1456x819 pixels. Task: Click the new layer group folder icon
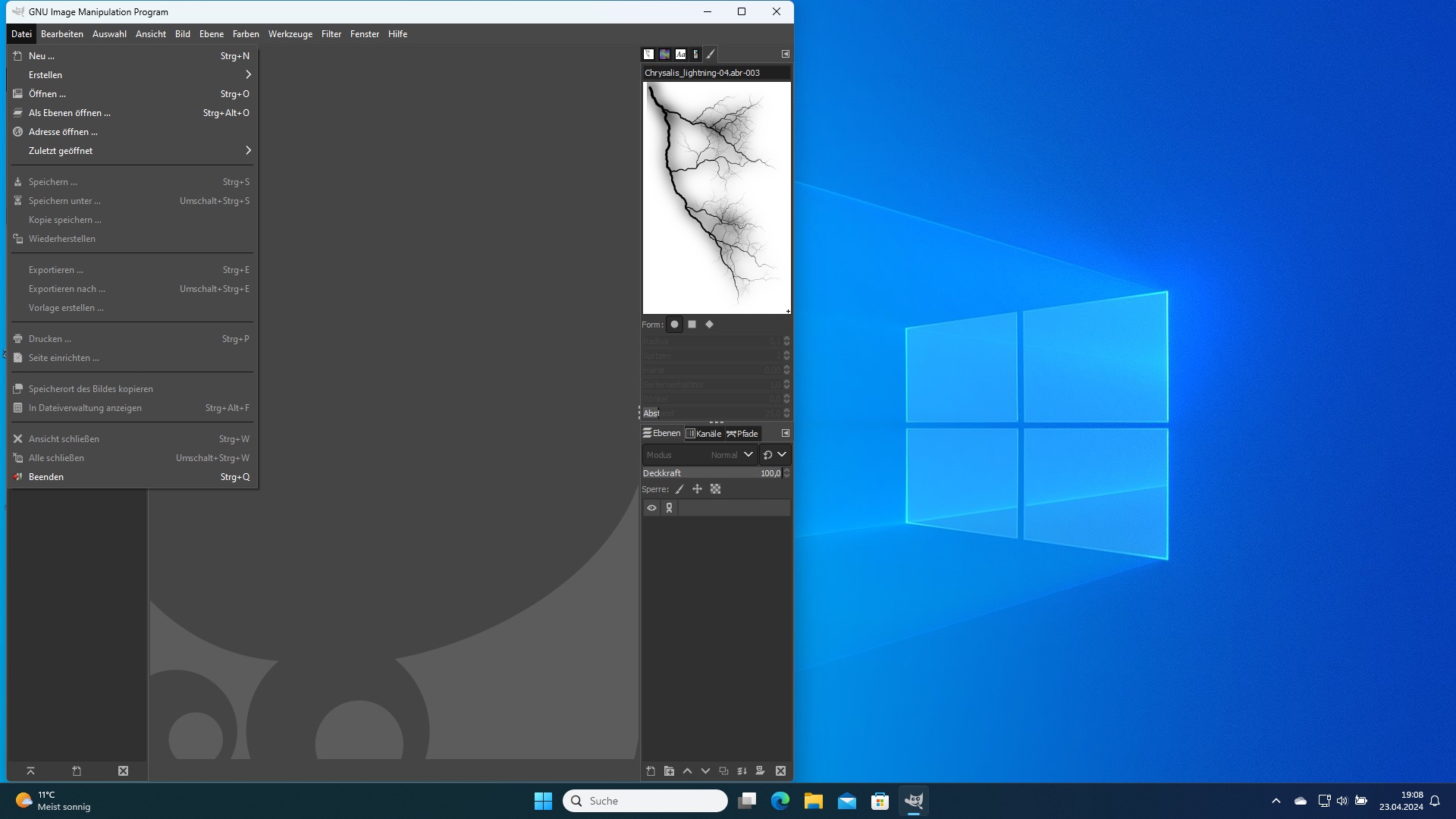(669, 771)
